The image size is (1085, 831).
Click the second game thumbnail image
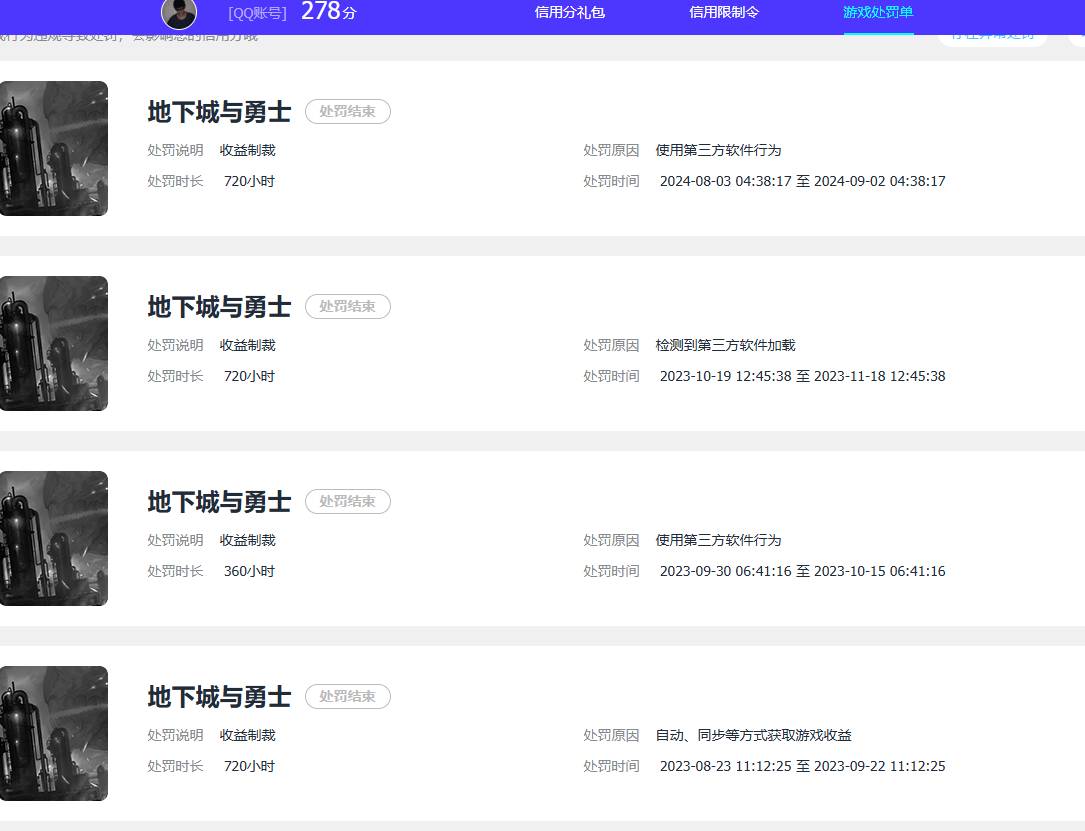[54, 343]
